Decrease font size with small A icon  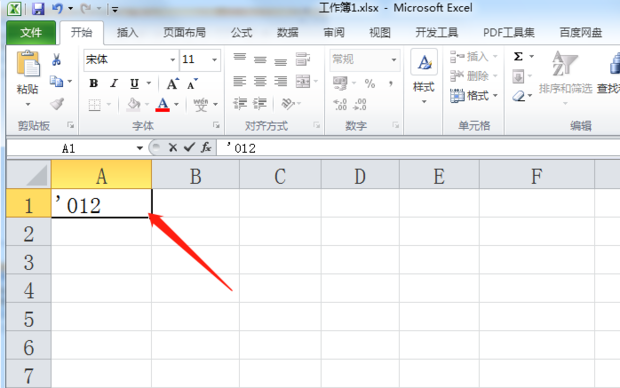click(192, 83)
